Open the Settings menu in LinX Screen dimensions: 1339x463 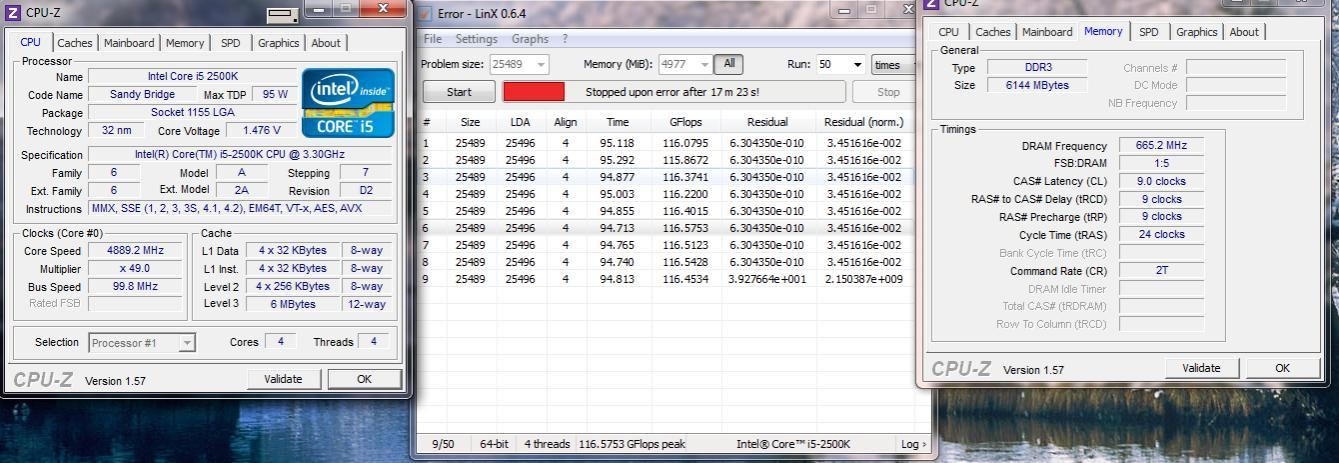tap(476, 39)
